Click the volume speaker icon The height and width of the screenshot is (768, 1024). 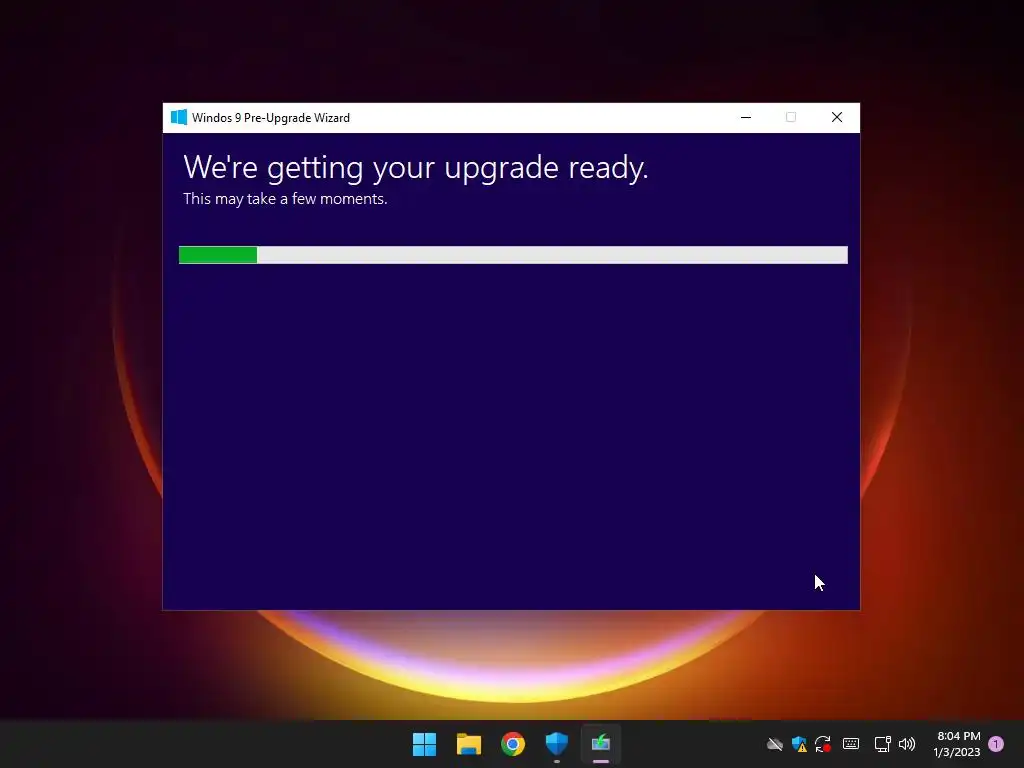point(907,744)
